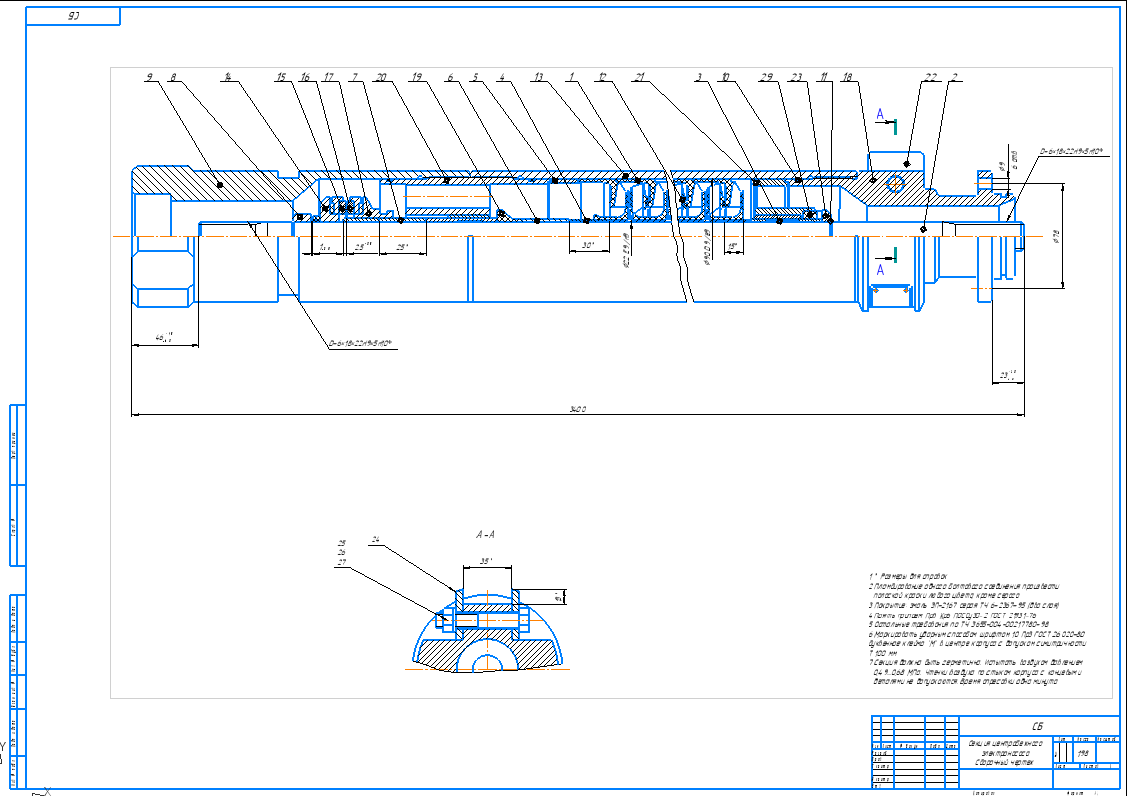Select technical note 1 about reference dimensions
This screenshot has height=796, width=1129.
[907, 577]
